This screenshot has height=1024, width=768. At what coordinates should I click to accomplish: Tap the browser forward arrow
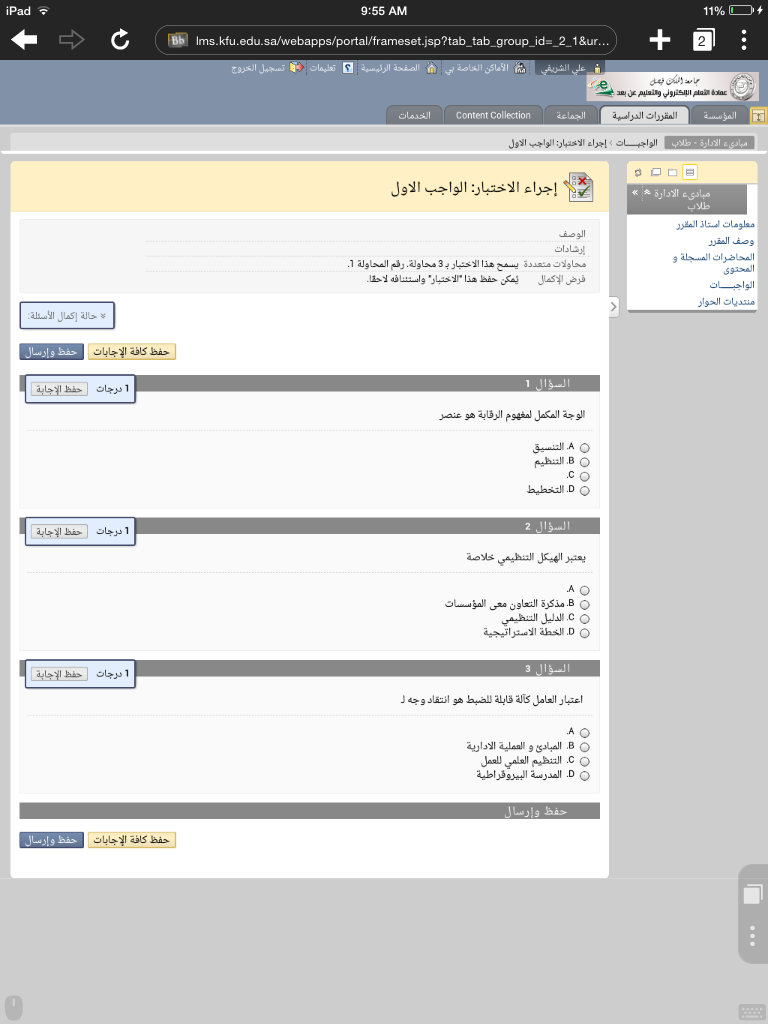tap(71, 40)
